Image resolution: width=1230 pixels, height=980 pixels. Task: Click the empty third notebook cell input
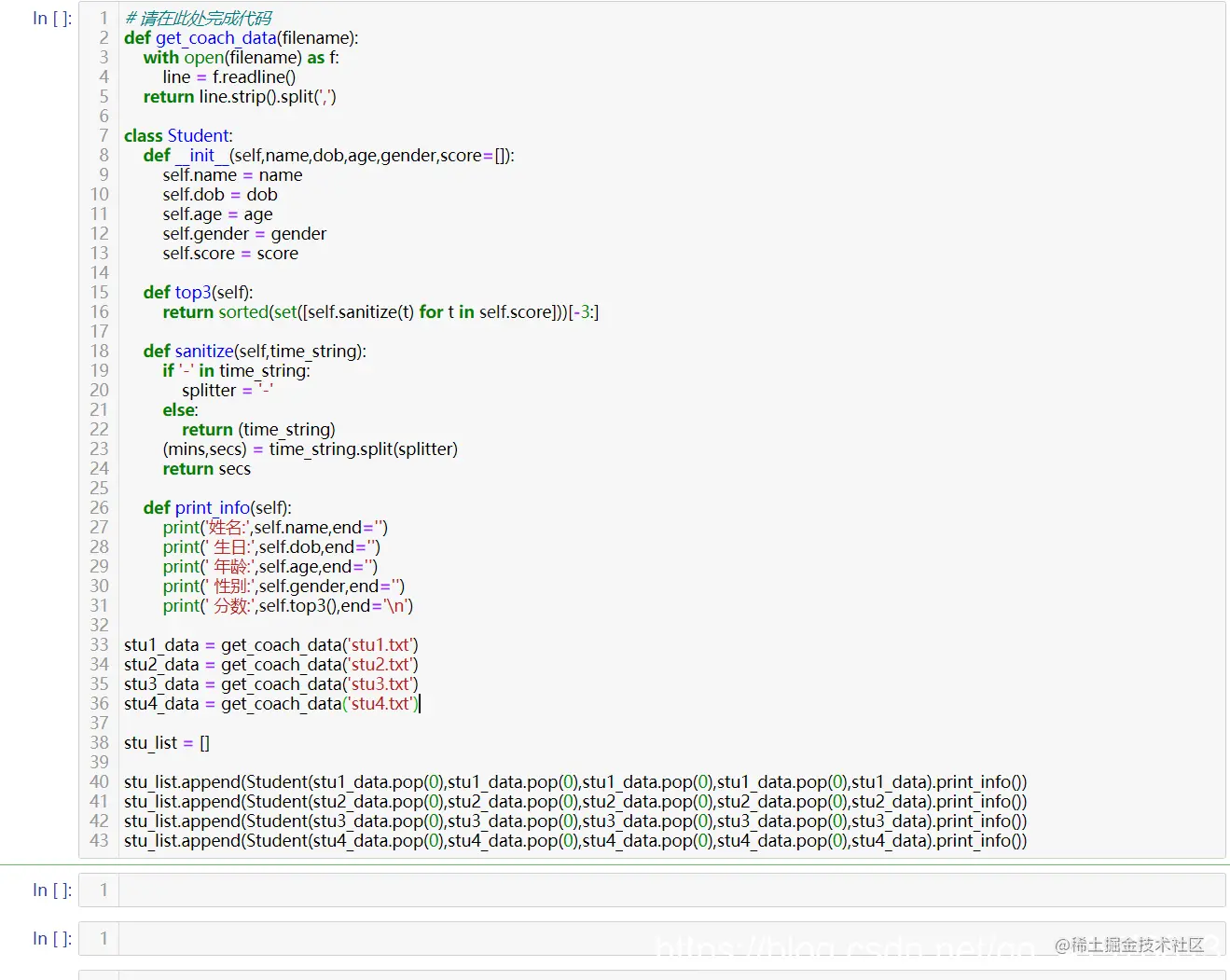[x=671, y=938]
